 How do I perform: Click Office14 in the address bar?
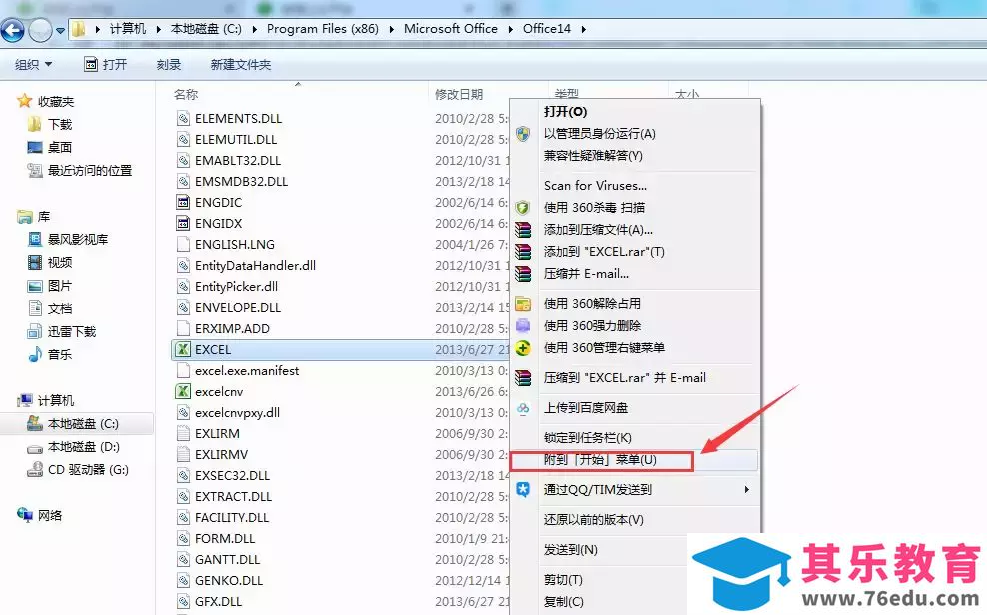pos(546,29)
